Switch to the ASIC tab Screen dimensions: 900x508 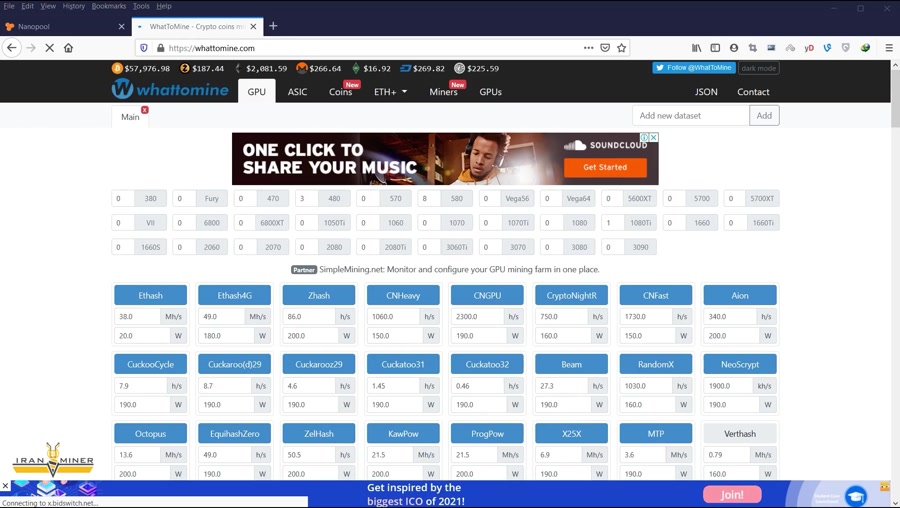pos(297,91)
